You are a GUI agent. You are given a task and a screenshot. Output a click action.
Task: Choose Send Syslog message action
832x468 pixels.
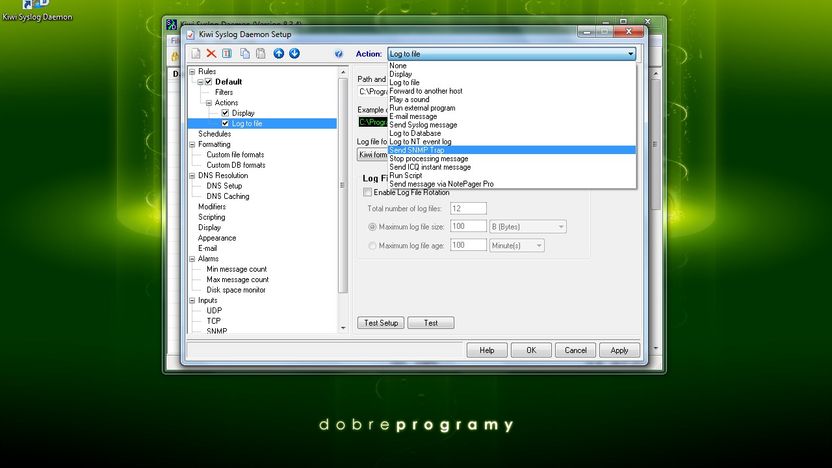pyautogui.click(x=512, y=125)
